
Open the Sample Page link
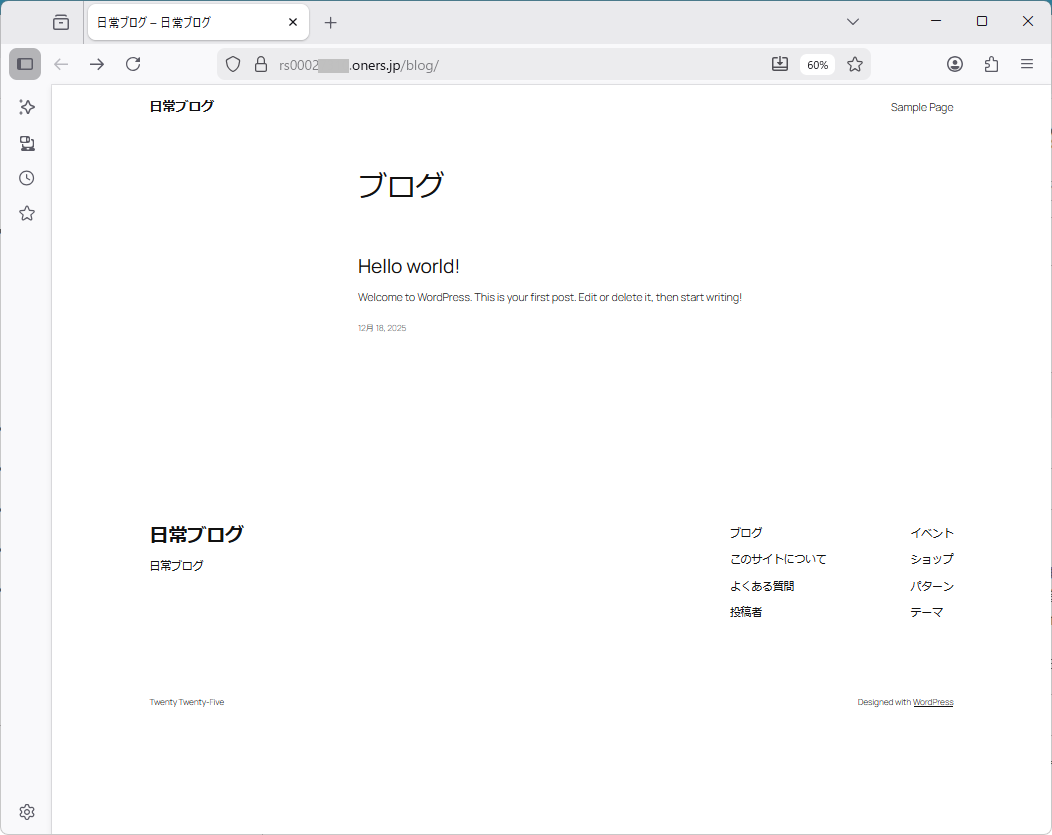pos(921,107)
